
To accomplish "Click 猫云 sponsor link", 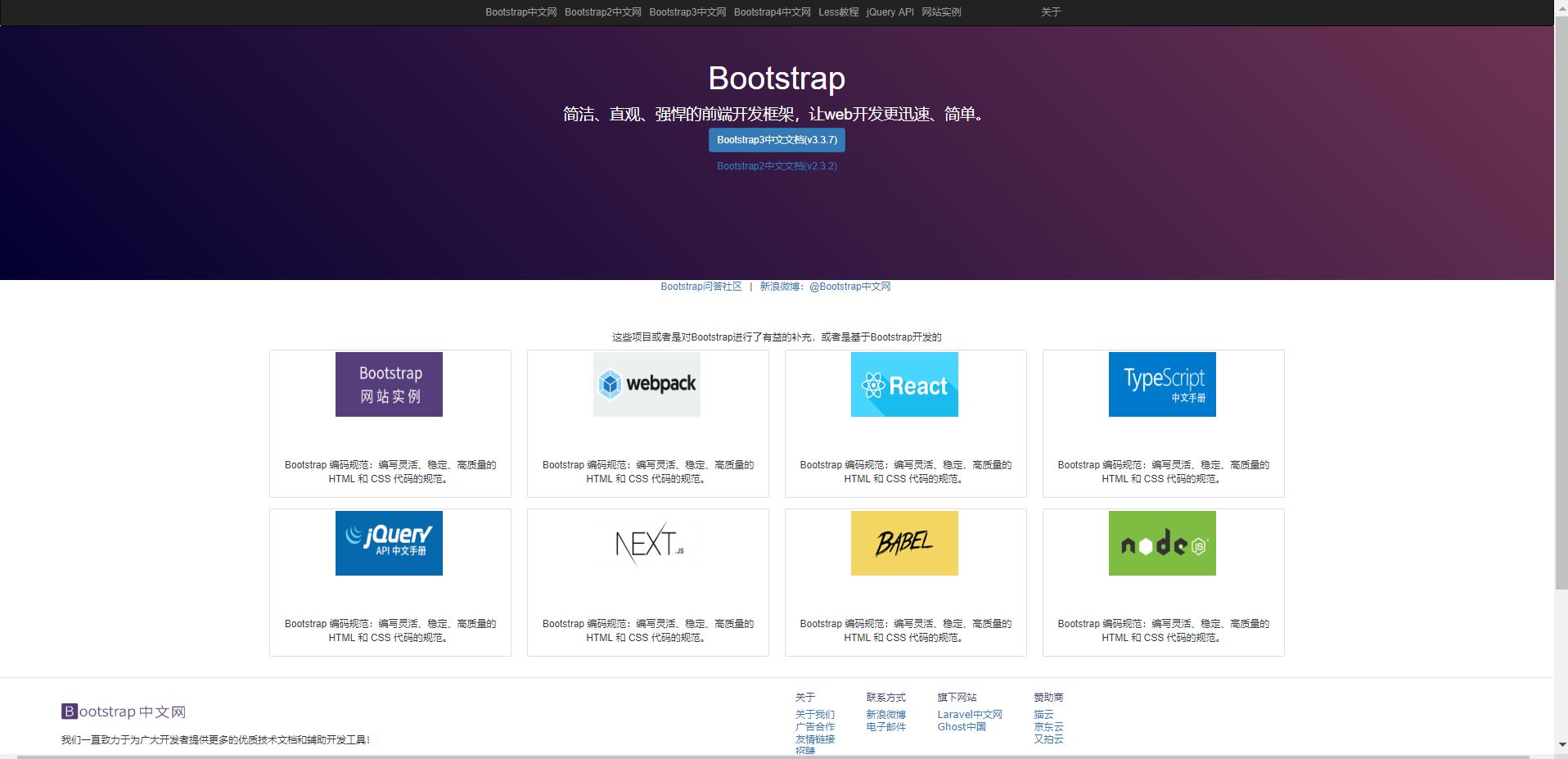I will coord(1043,715).
